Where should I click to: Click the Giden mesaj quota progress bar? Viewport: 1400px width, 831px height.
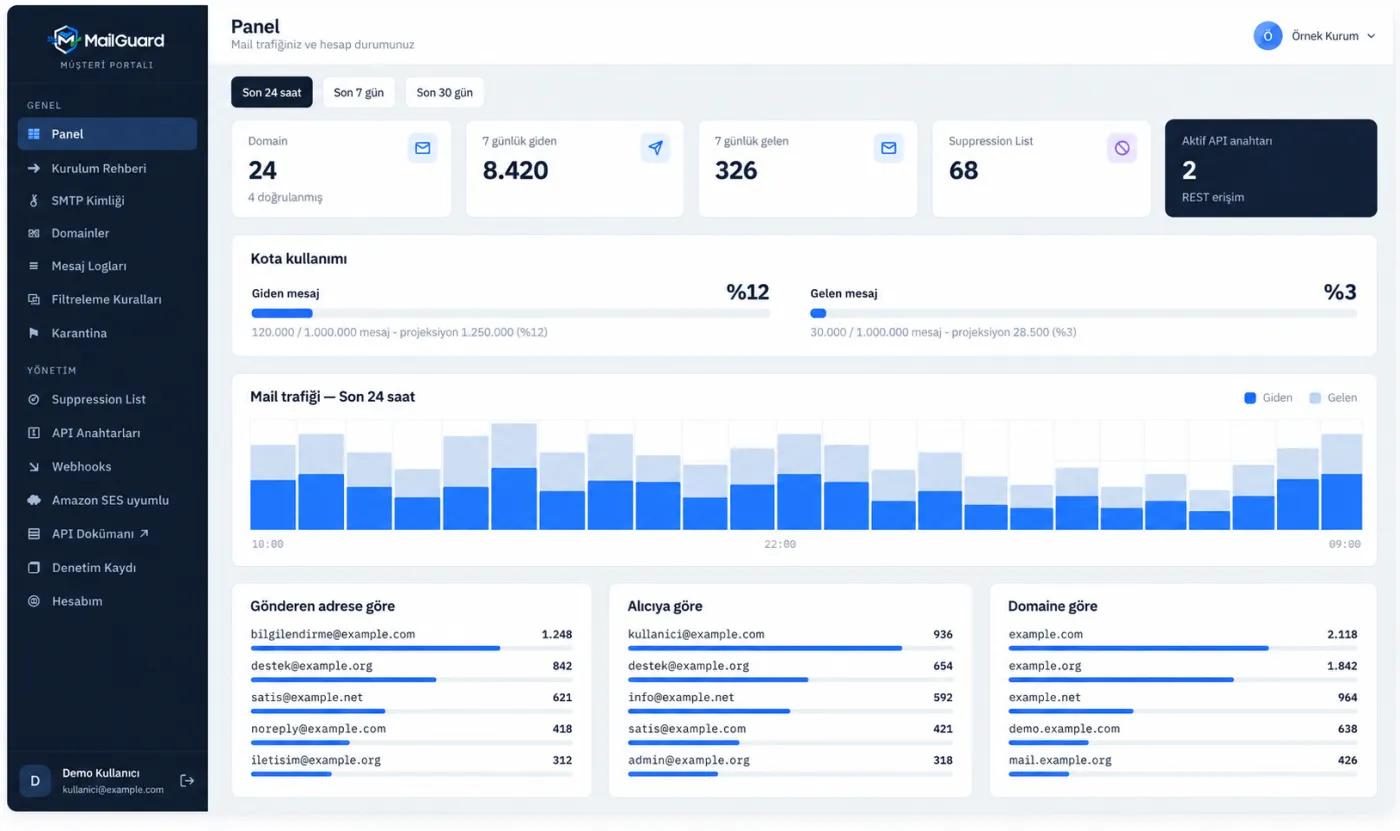click(x=510, y=313)
